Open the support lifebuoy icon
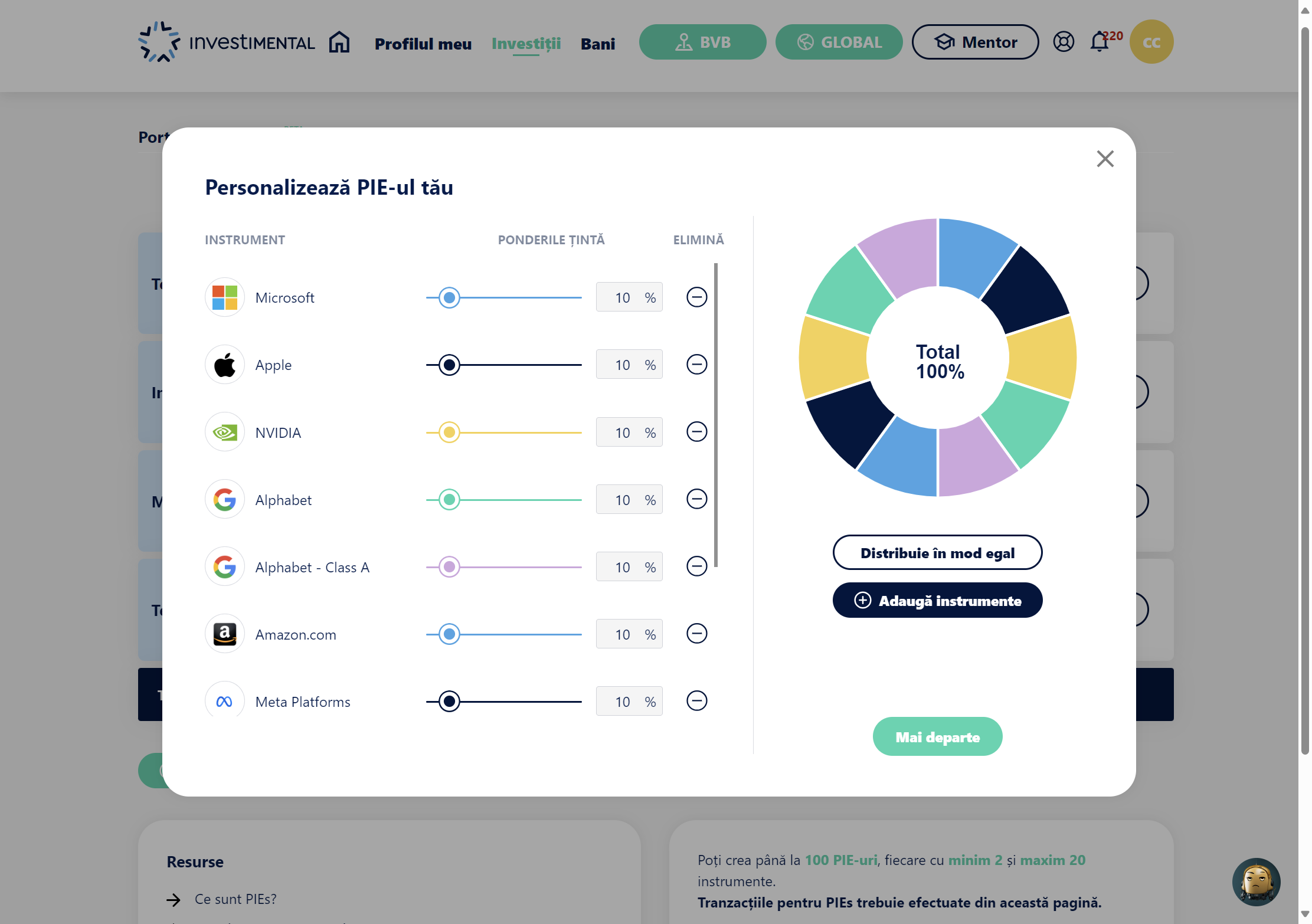The height and width of the screenshot is (924, 1312). [1064, 42]
